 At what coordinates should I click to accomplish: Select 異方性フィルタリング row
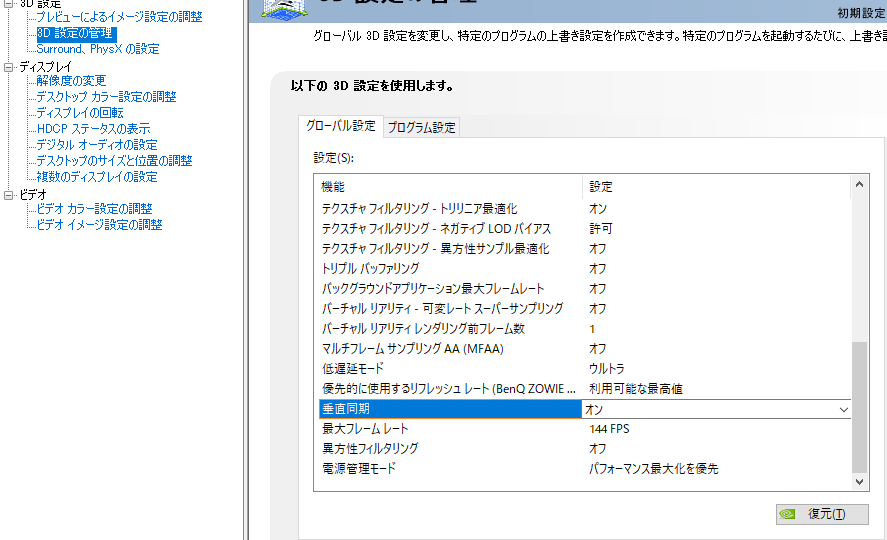[584, 448]
